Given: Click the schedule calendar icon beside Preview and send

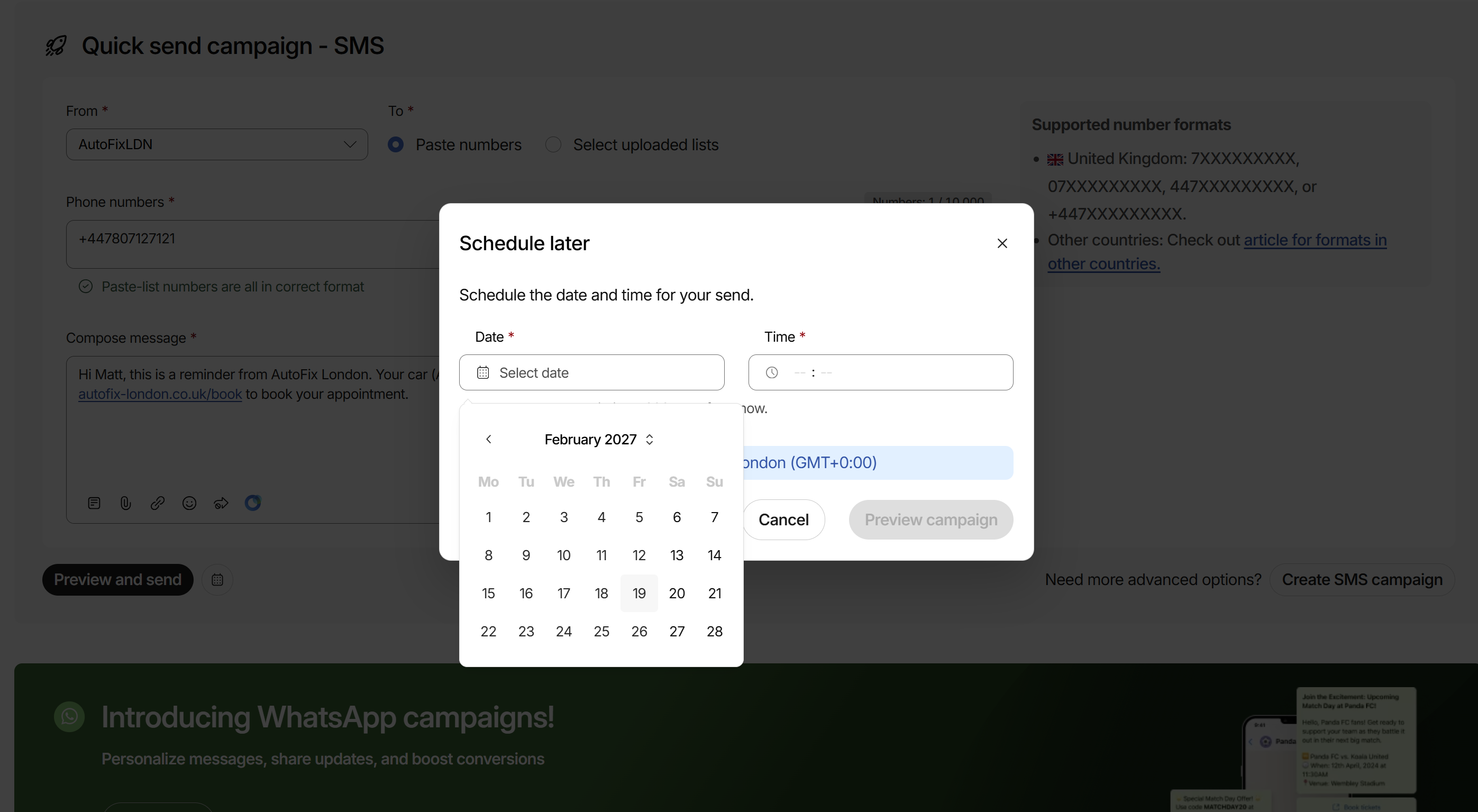Looking at the screenshot, I should [217, 580].
